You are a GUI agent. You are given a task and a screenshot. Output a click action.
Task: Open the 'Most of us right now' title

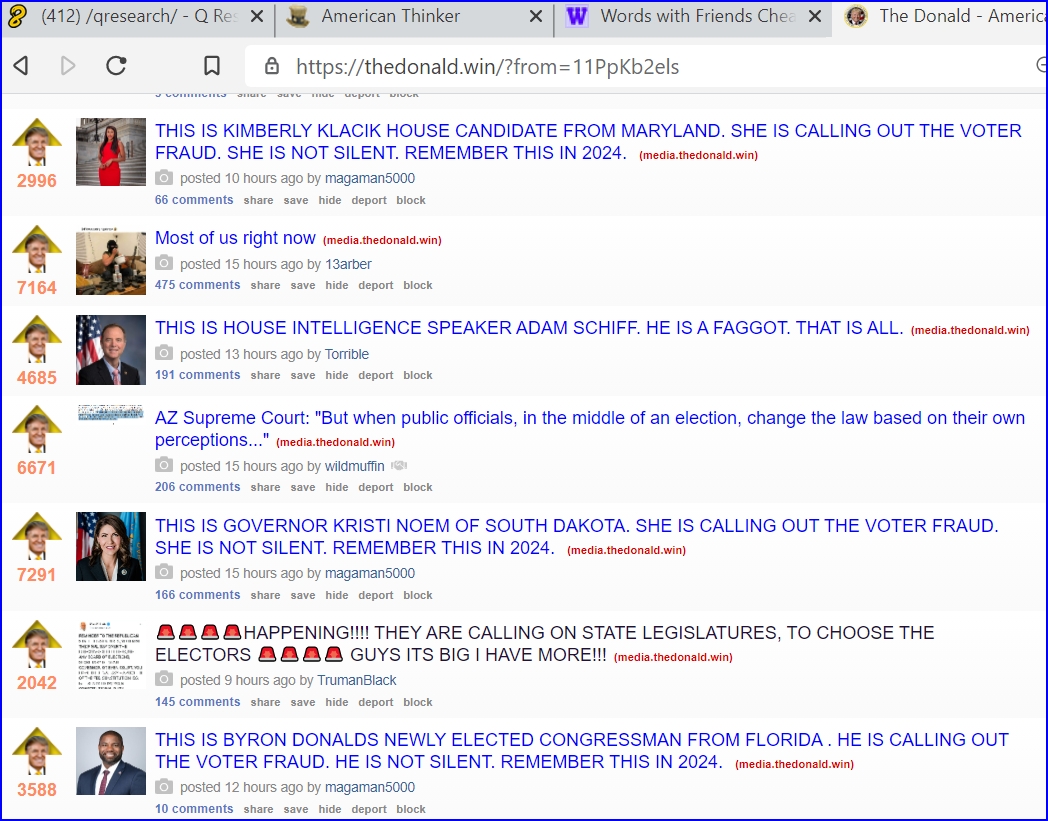pos(235,238)
